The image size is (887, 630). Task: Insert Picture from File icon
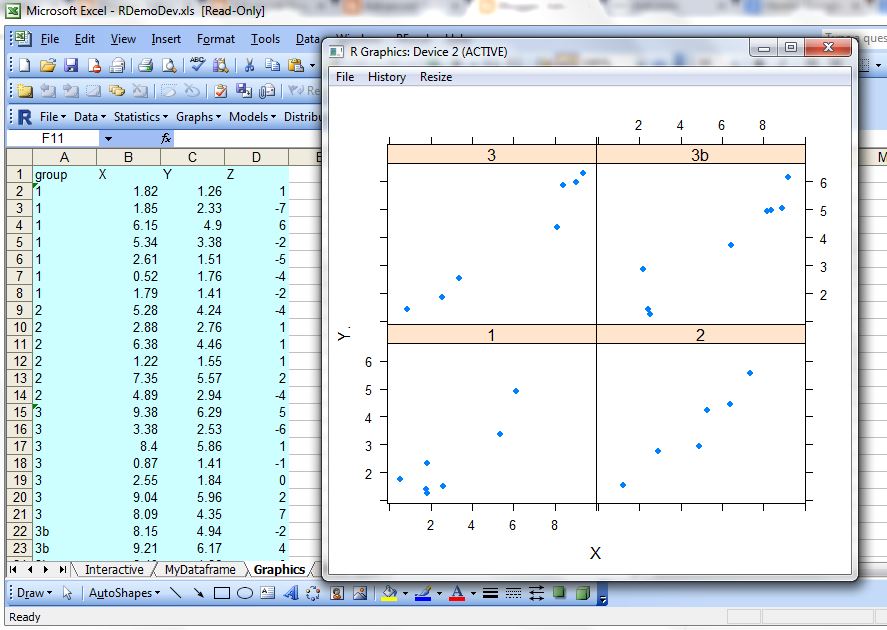360,593
